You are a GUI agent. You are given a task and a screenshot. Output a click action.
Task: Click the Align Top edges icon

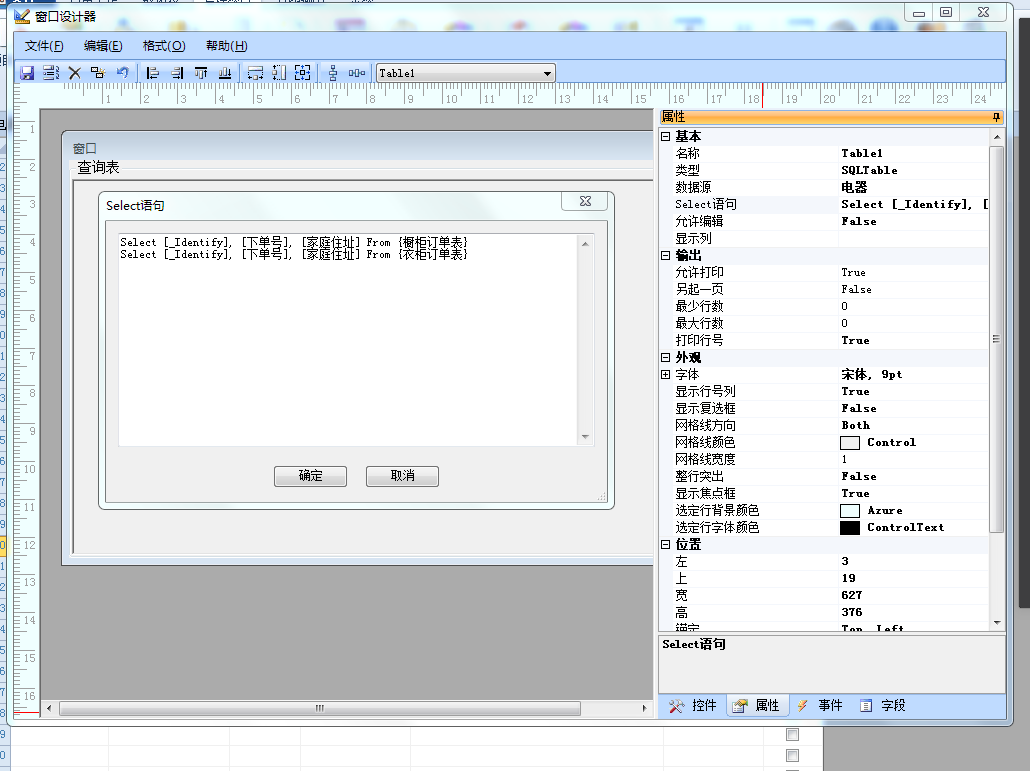[x=201, y=73]
